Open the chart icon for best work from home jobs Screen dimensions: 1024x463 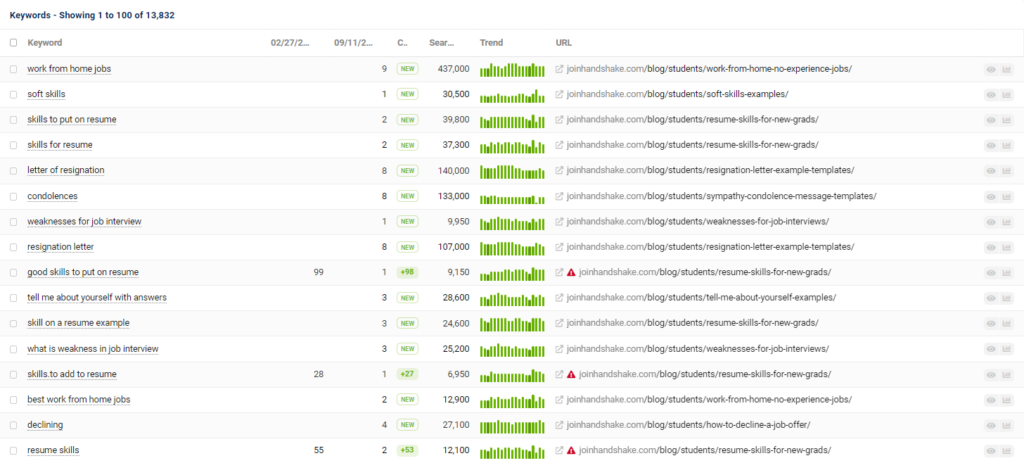pyautogui.click(x=1007, y=400)
